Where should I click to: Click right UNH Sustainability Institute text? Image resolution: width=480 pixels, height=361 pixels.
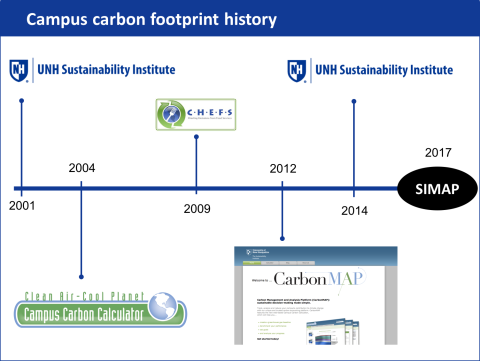[384, 70]
